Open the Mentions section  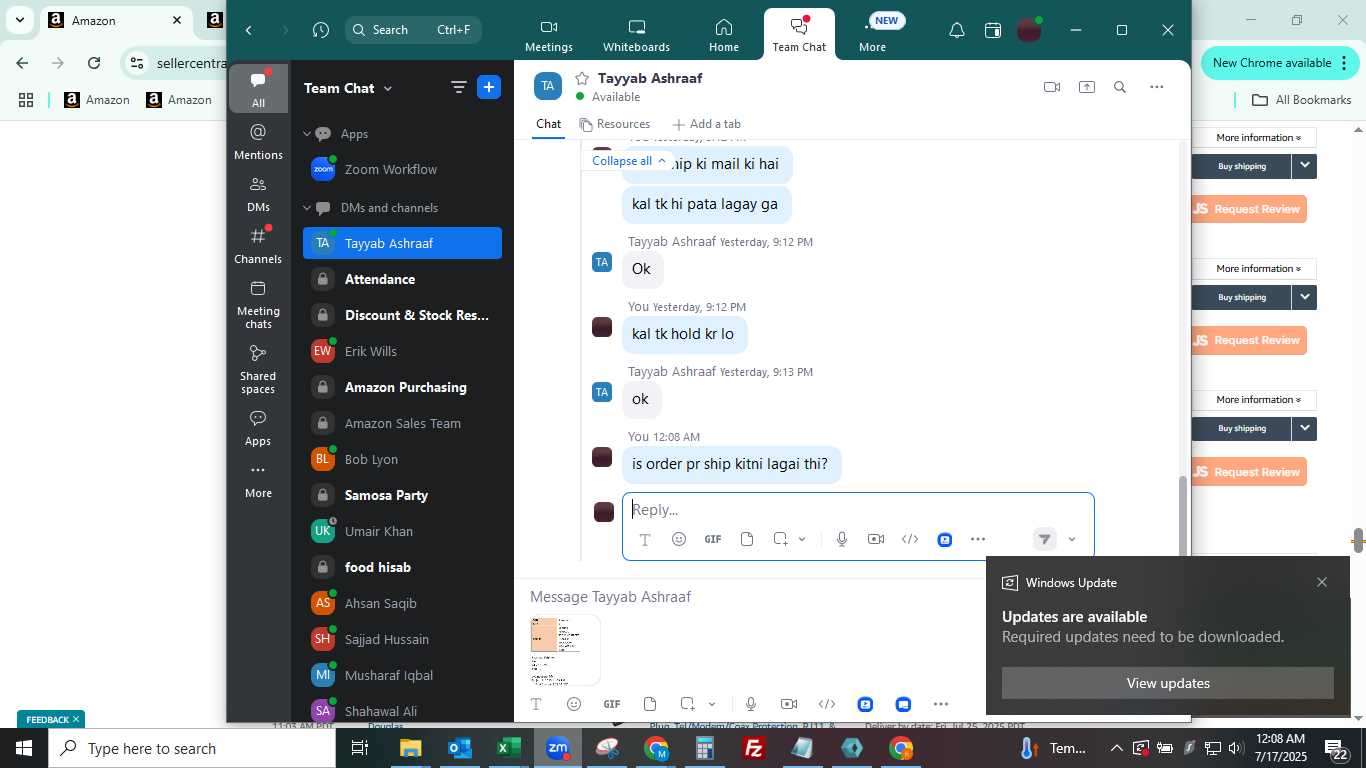[x=258, y=141]
